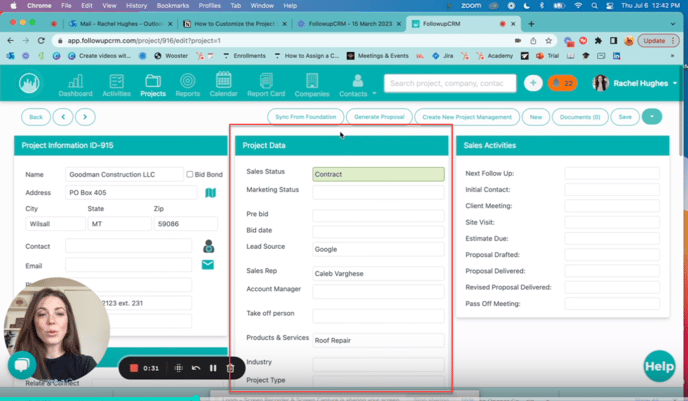This screenshot has height=401, width=688.
Task: Open the Sales Status field showing Contract
Action: point(378,174)
